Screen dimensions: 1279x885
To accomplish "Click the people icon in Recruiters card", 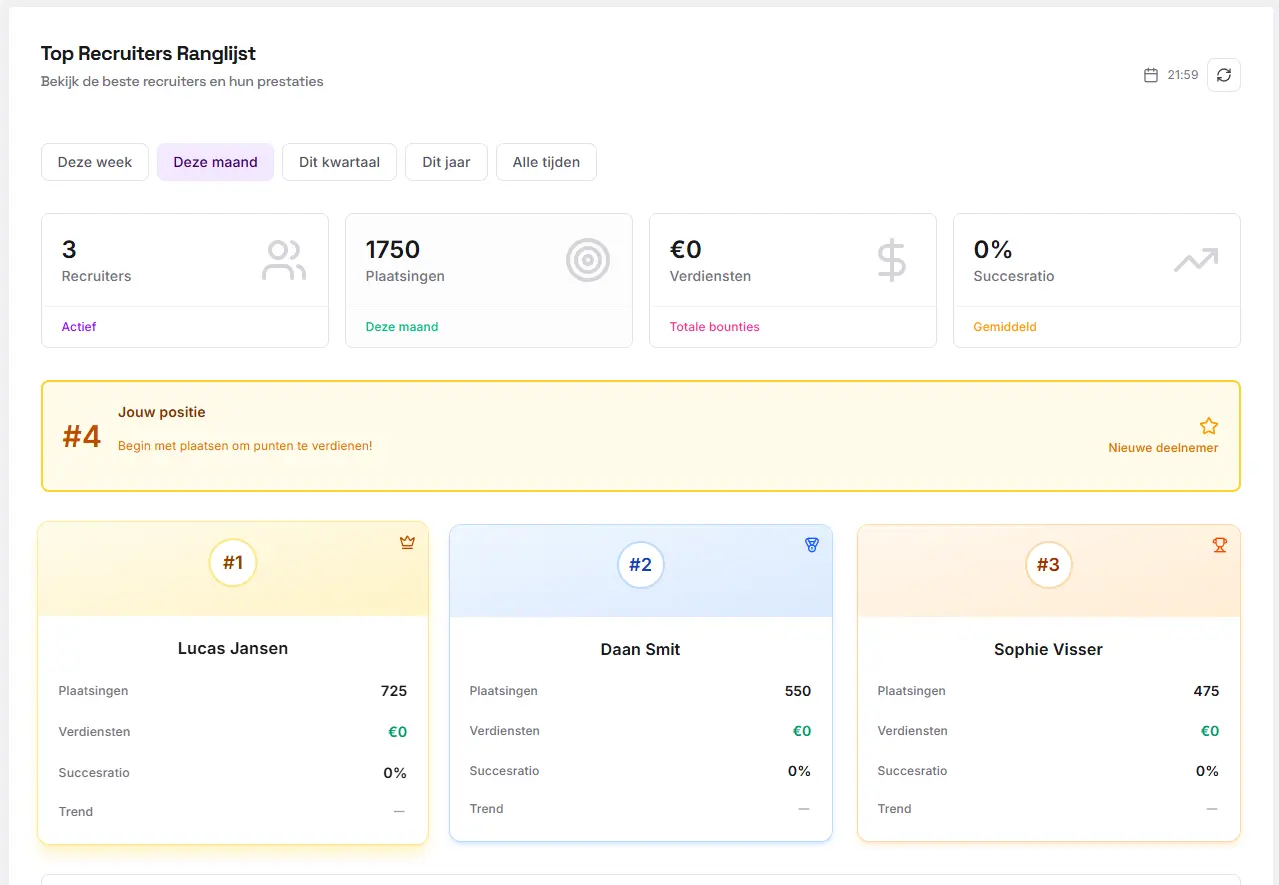I will coord(284,260).
